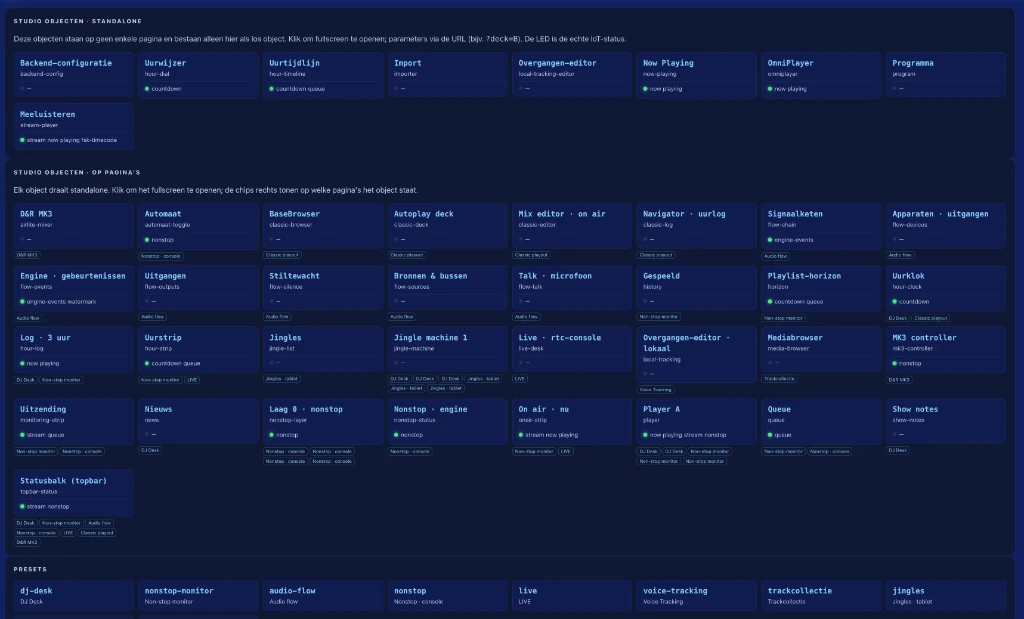
Task: Open the Stiltewacht flow-silence card
Action: pos(323,288)
